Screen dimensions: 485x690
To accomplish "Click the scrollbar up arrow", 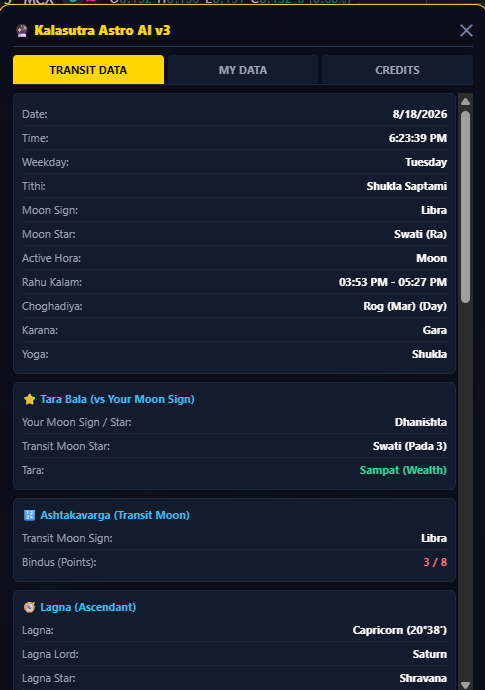I will coord(465,102).
